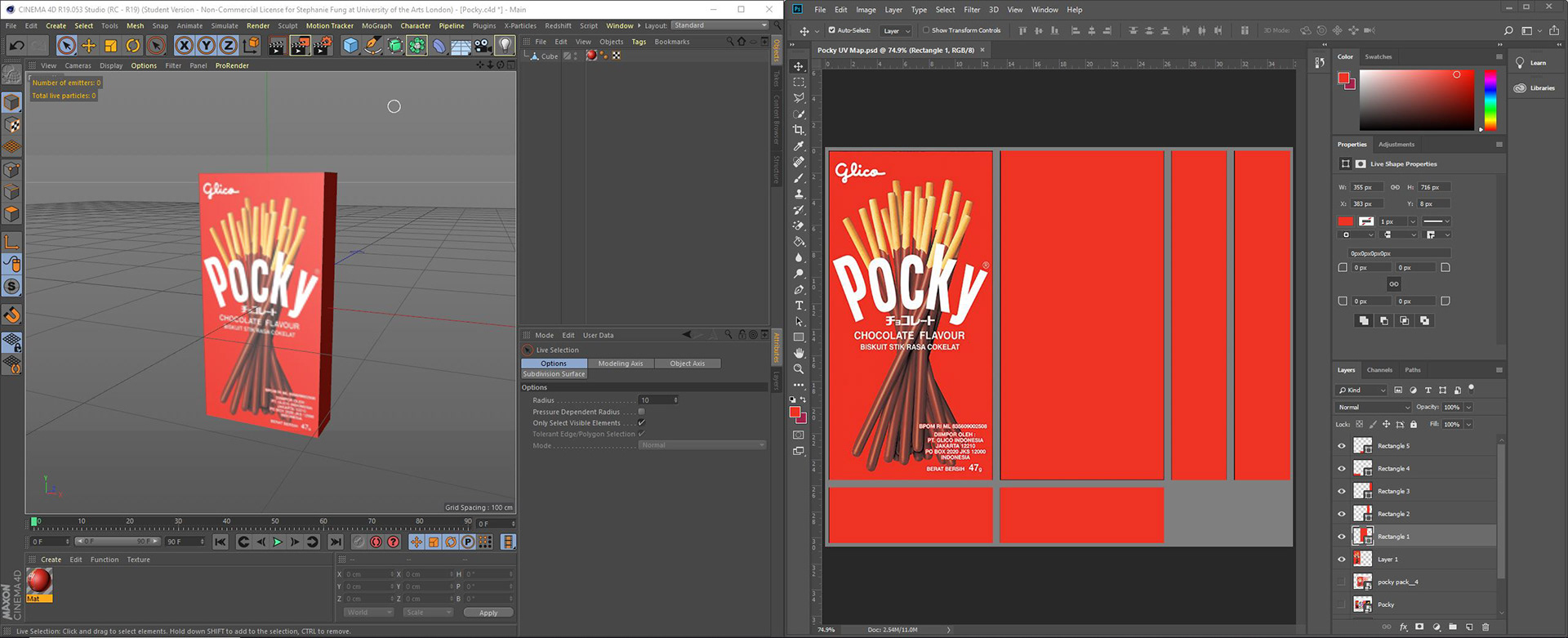Viewport: 1568px width, 638px height.
Task: Delete layer with trash icon
Action: coord(1486,627)
